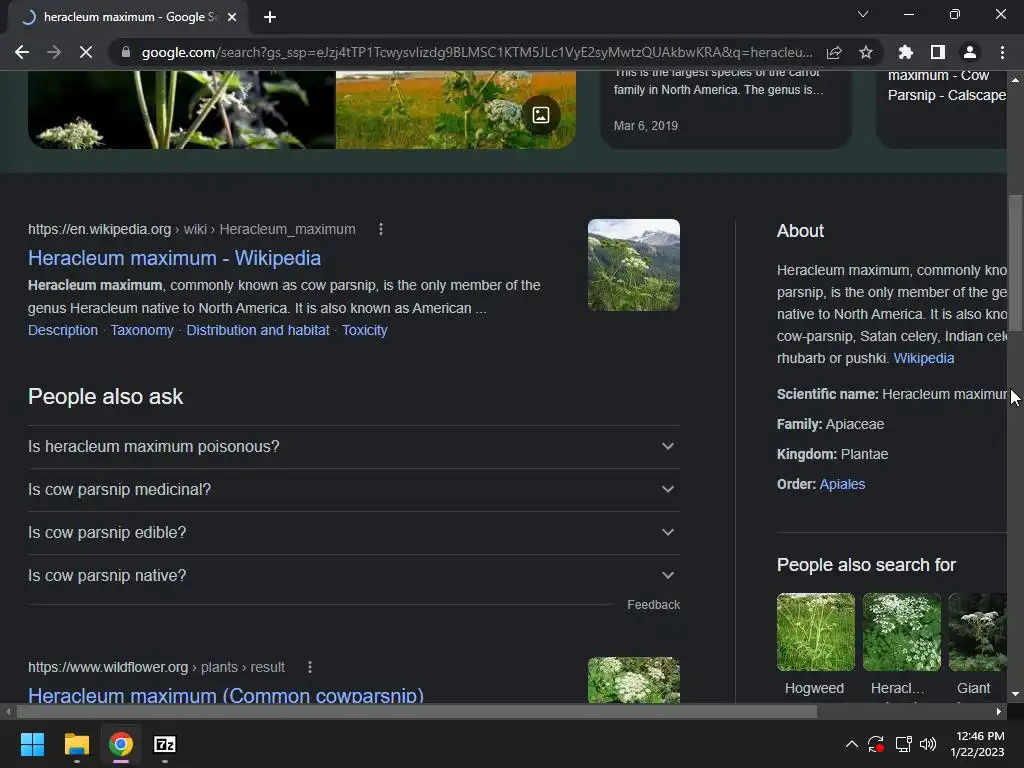The image size is (1024, 768).
Task: Stop loading the page
Action: [x=86, y=52]
